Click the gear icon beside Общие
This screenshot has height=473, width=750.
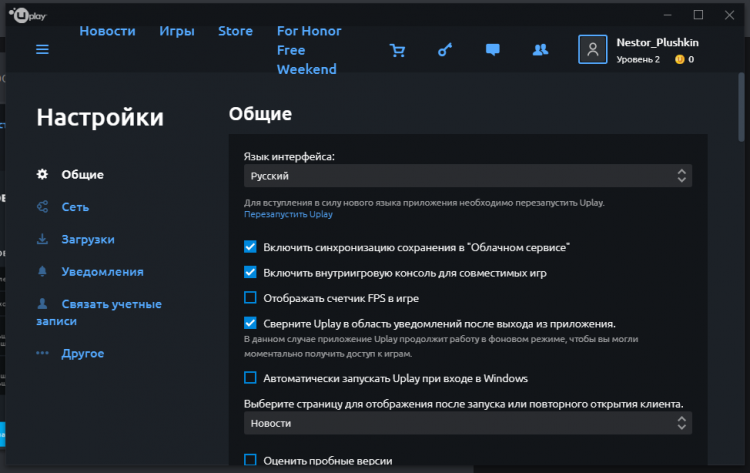42,175
